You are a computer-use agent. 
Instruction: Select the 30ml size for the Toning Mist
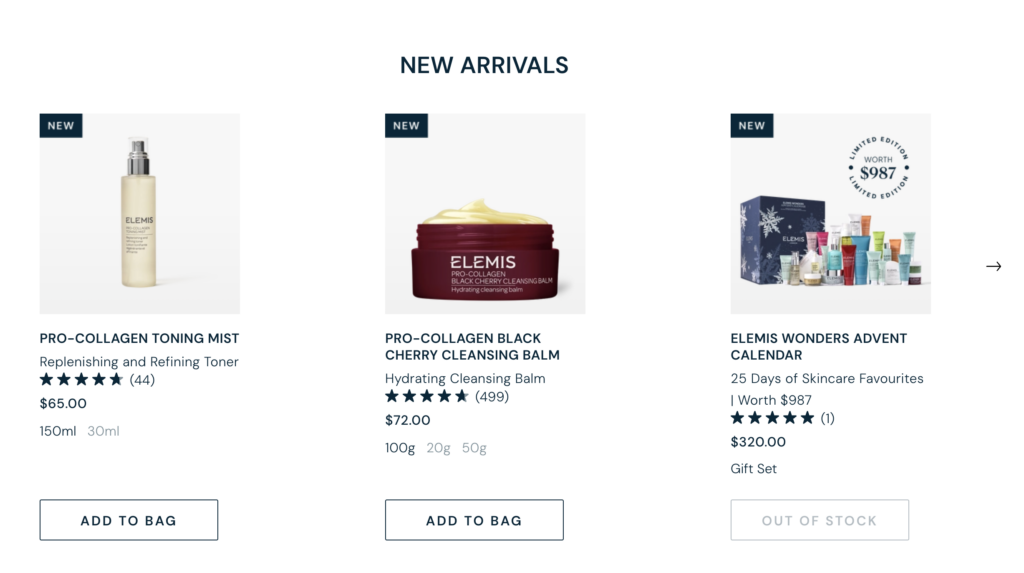103,431
